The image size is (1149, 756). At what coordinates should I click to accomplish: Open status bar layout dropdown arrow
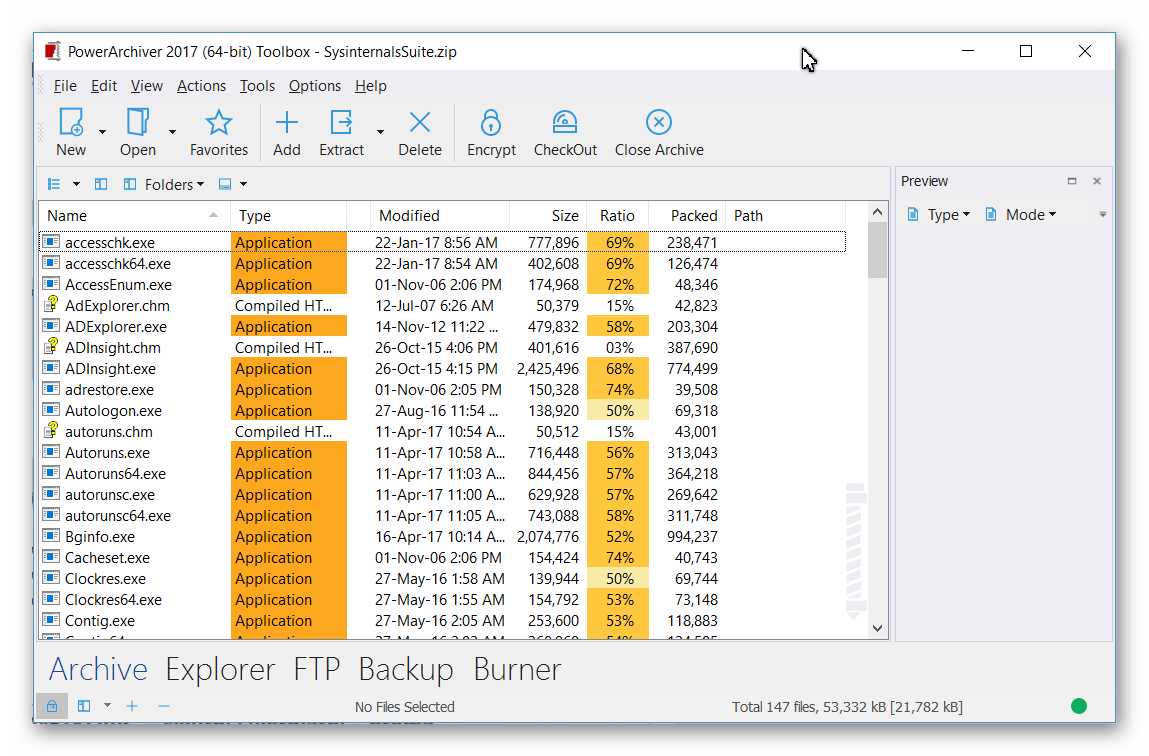click(x=107, y=705)
